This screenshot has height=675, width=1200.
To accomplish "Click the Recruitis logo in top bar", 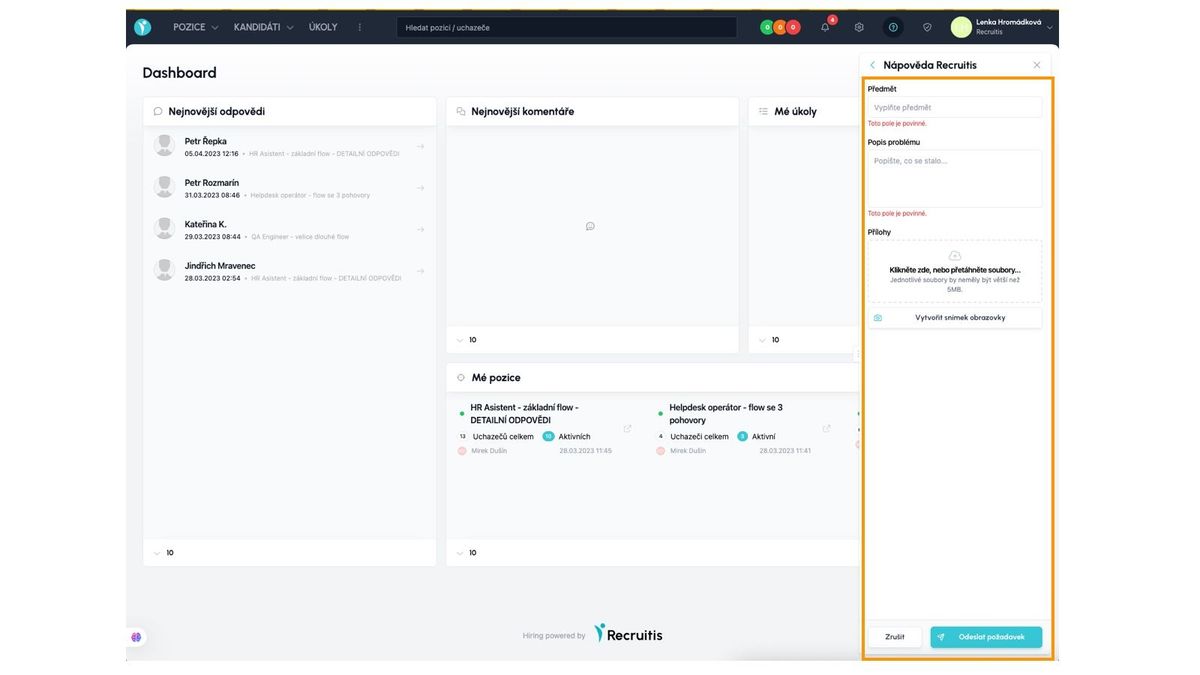I will point(143,27).
